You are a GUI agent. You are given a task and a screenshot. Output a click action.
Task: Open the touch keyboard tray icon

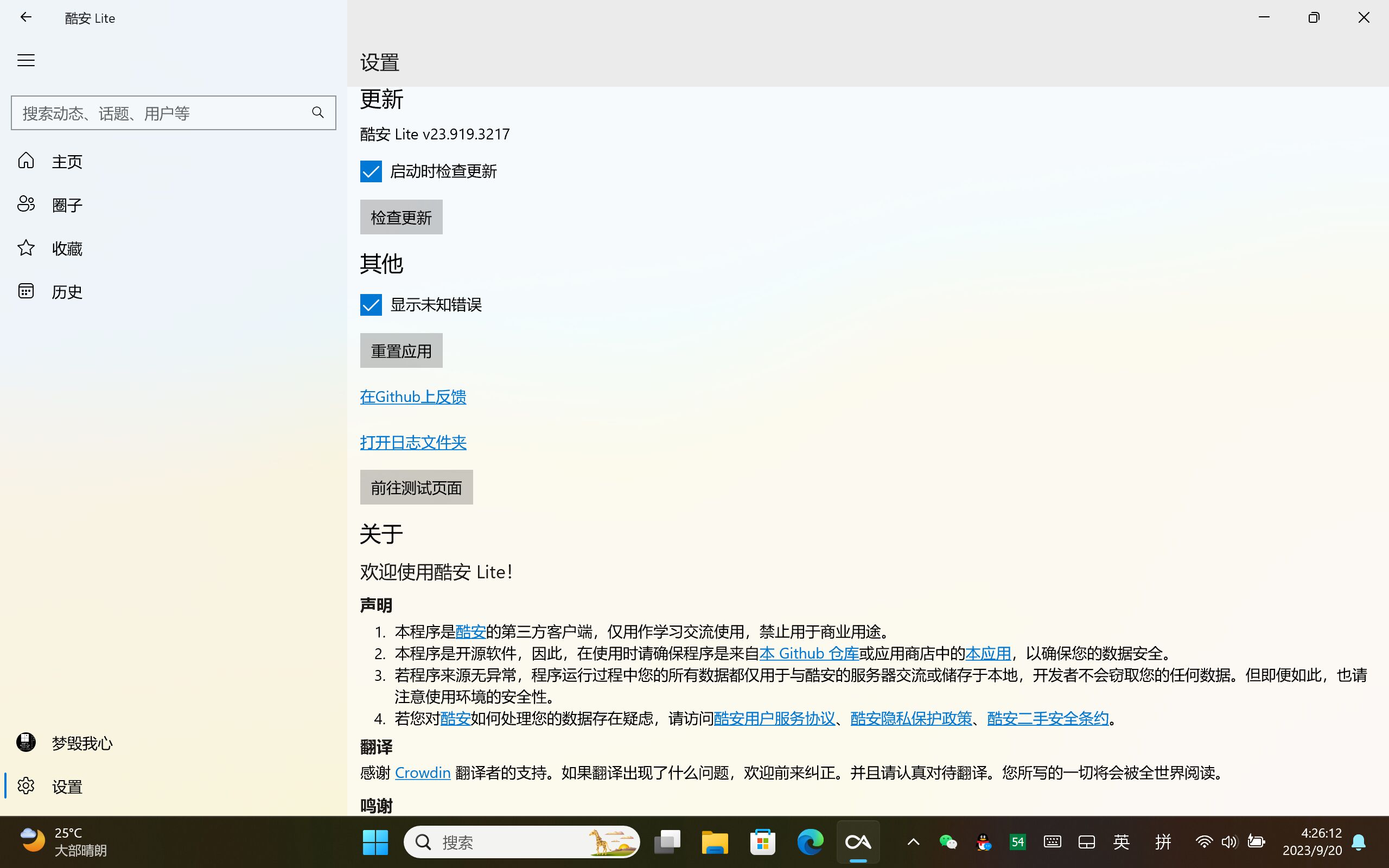pyautogui.click(x=1052, y=841)
